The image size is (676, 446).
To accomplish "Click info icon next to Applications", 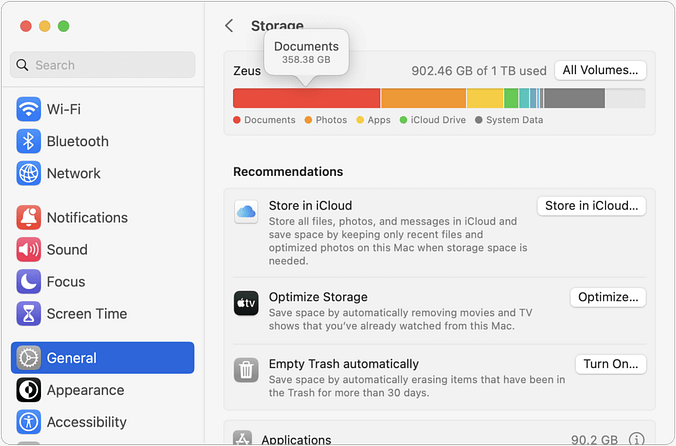I will click(x=636, y=439).
